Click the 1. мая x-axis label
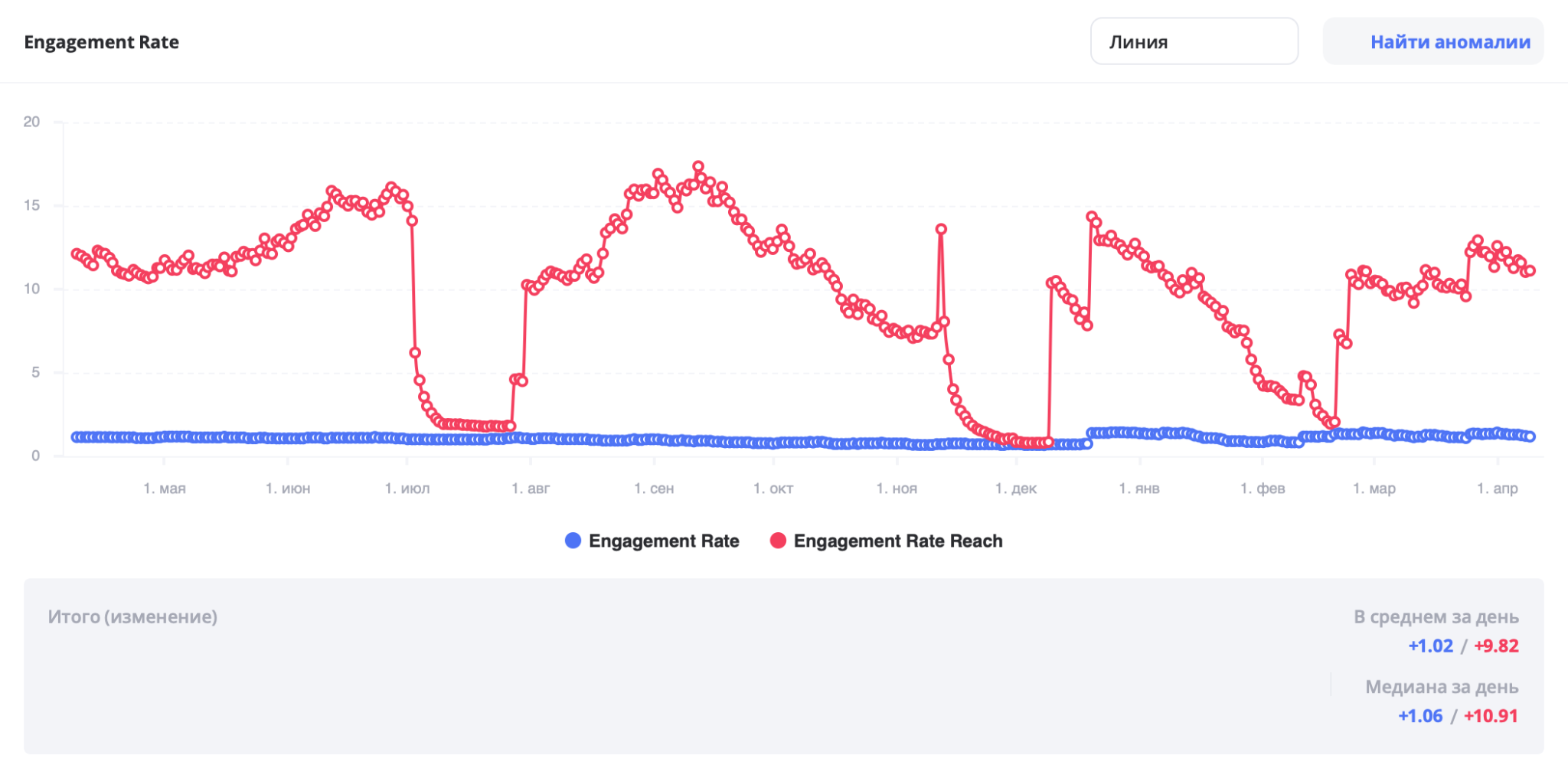Image resolution: width=1568 pixels, height=778 pixels. [x=165, y=489]
